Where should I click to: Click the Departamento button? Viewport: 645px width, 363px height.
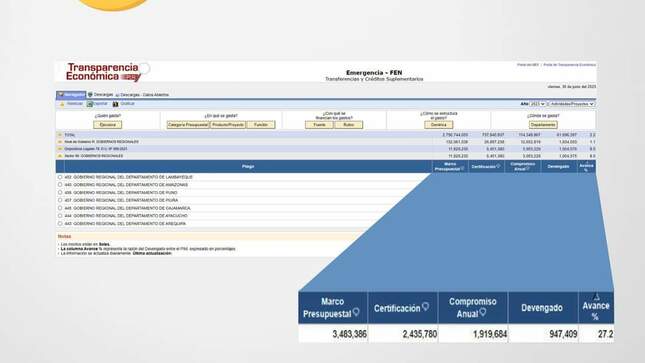pyautogui.click(x=543, y=125)
